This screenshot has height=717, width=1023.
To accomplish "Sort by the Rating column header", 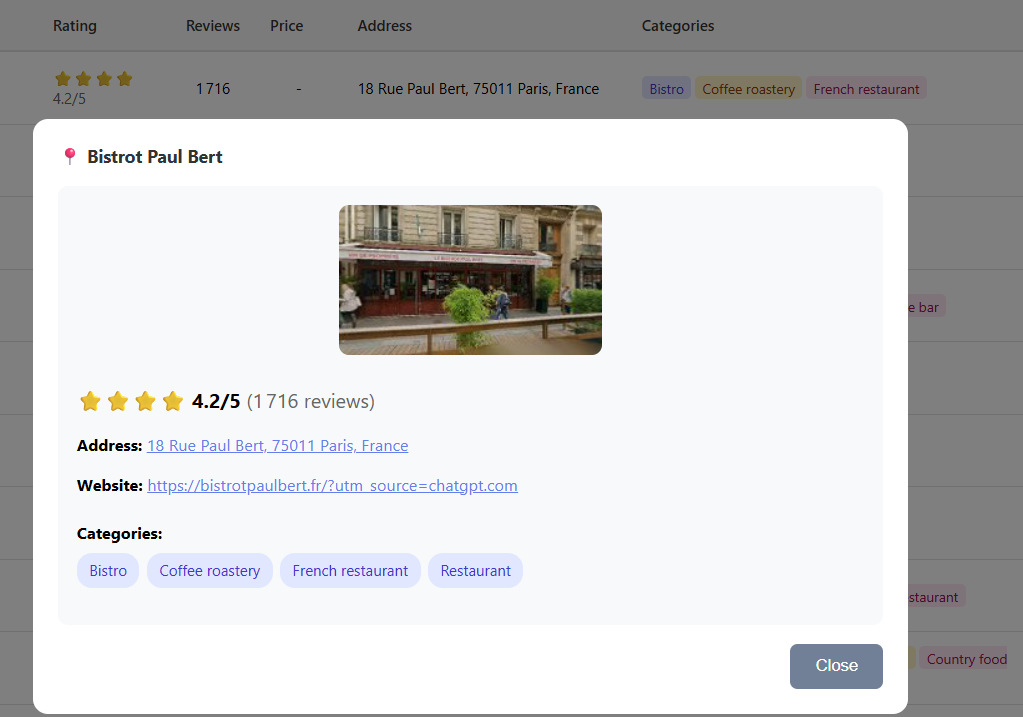I will click(75, 26).
